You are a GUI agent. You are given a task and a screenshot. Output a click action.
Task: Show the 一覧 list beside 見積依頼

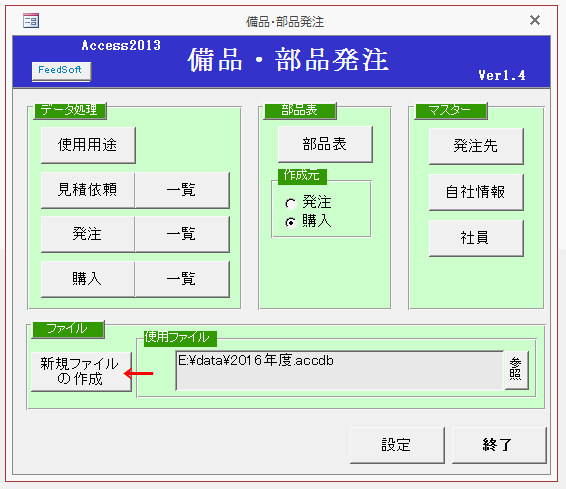[182, 190]
